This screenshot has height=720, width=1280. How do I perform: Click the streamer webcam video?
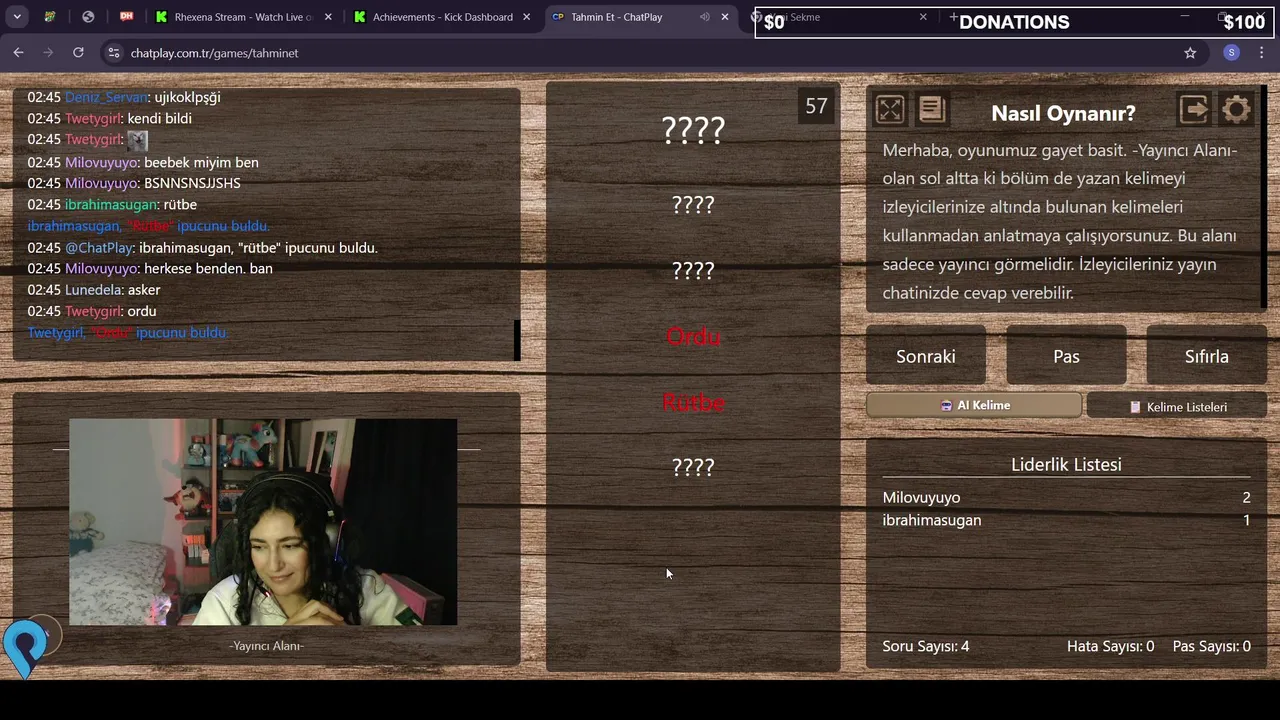pyautogui.click(x=263, y=522)
